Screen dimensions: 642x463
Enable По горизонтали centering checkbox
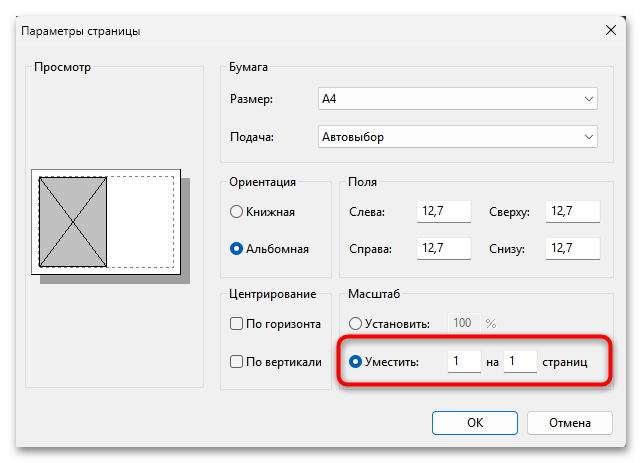[237, 324]
